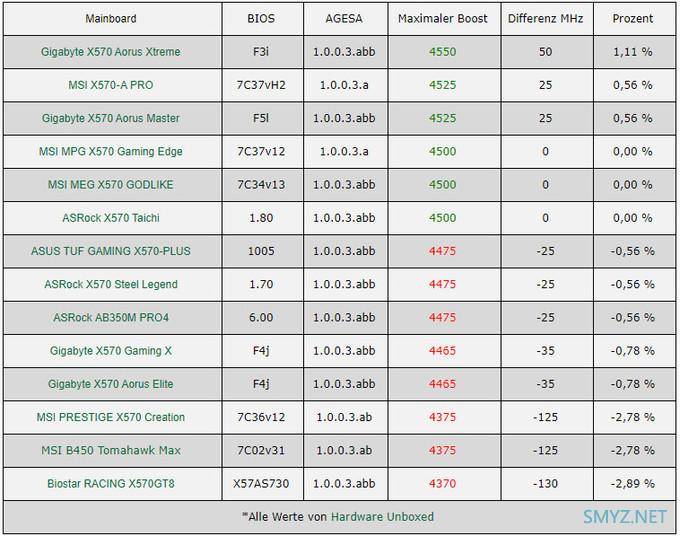
Task: Click boost value 4465 in Gigabyte X570 Gaming X row
Action: [443, 351]
